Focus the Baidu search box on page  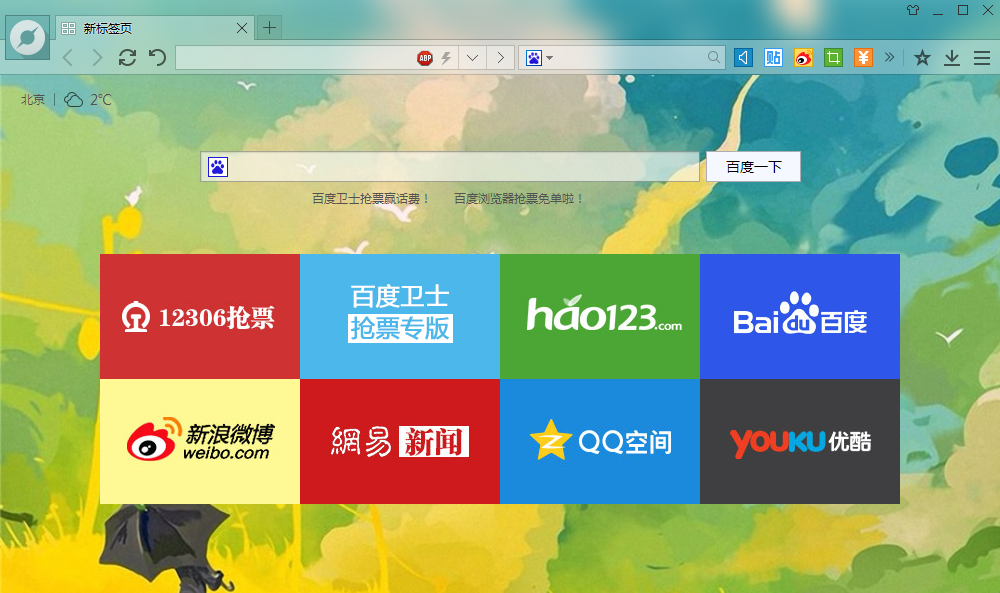(450, 166)
